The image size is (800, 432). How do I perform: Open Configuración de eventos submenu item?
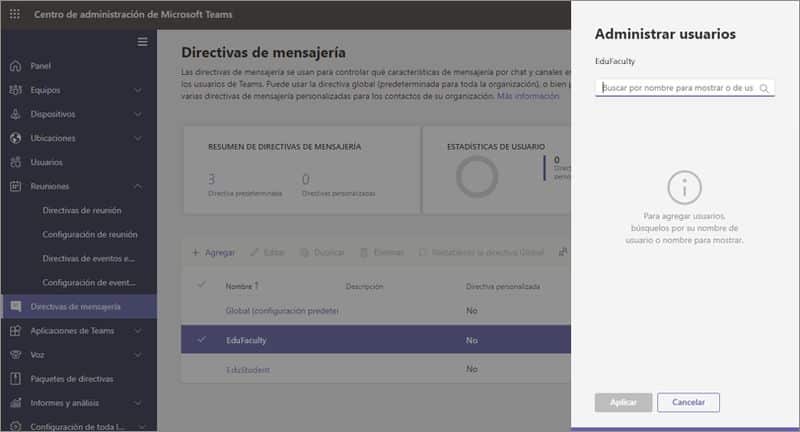[89, 282]
